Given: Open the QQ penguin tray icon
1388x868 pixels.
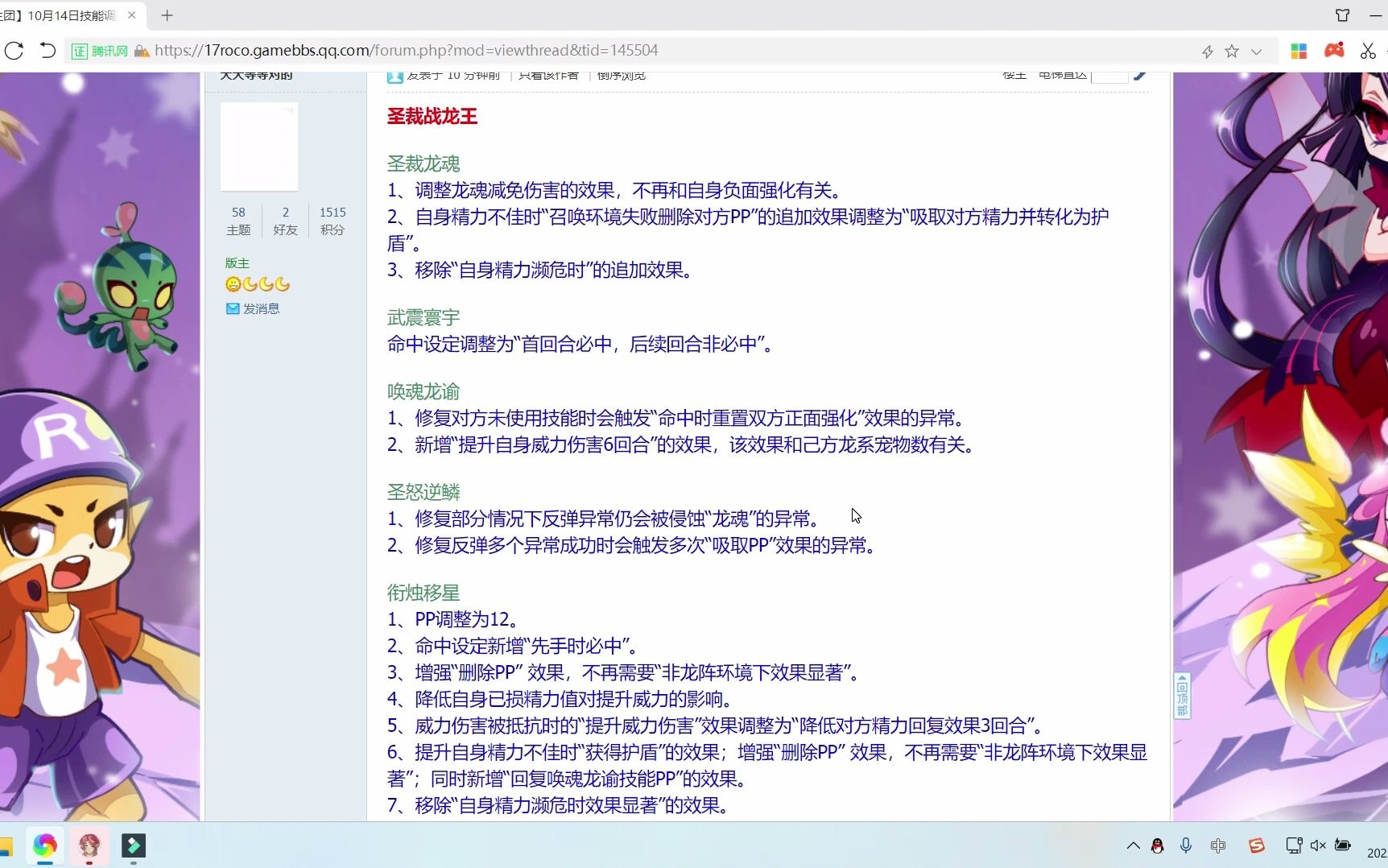Looking at the screenshot, I should [1158, 845].
